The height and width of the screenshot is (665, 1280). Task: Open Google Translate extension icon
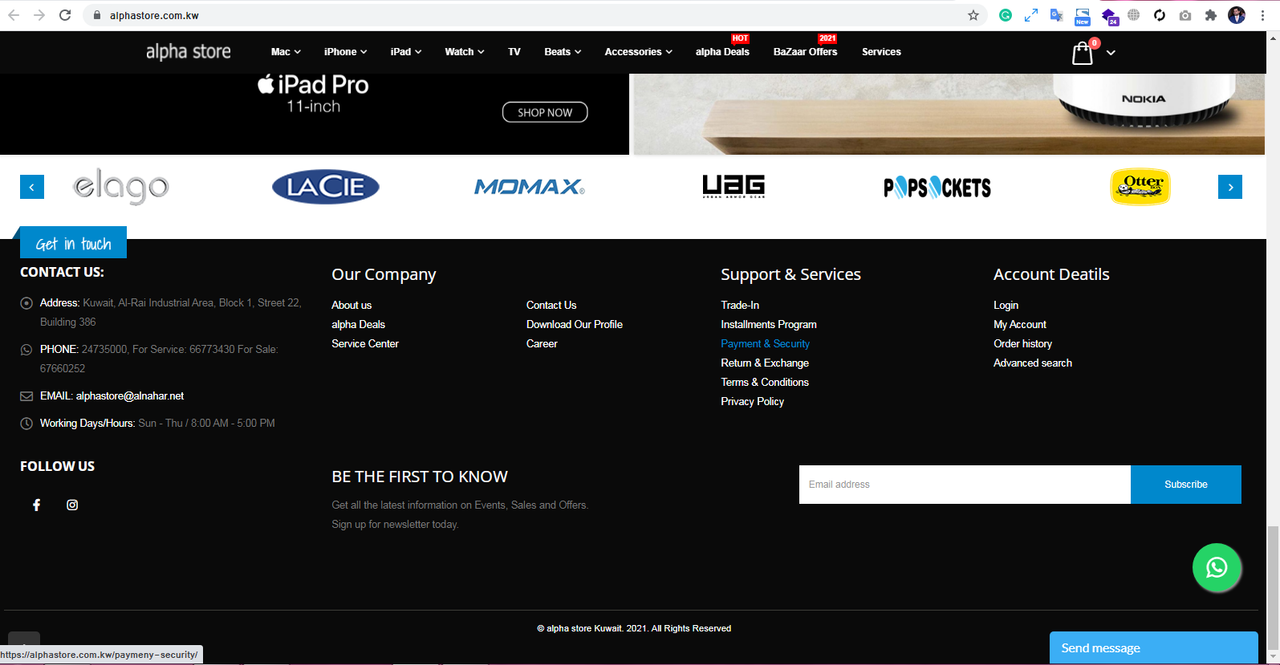pyautogui.click(x=1056, y=15)
